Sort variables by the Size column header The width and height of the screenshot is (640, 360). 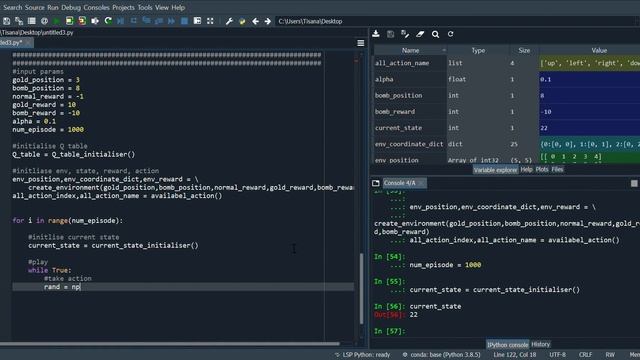tap(524, 50)
